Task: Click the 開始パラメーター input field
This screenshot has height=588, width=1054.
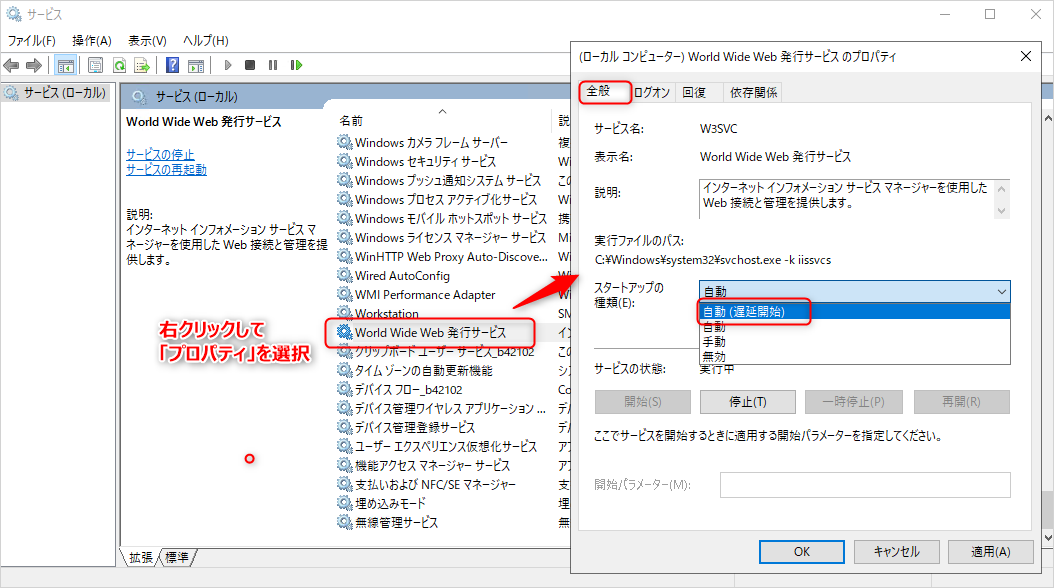Action: 864,485
